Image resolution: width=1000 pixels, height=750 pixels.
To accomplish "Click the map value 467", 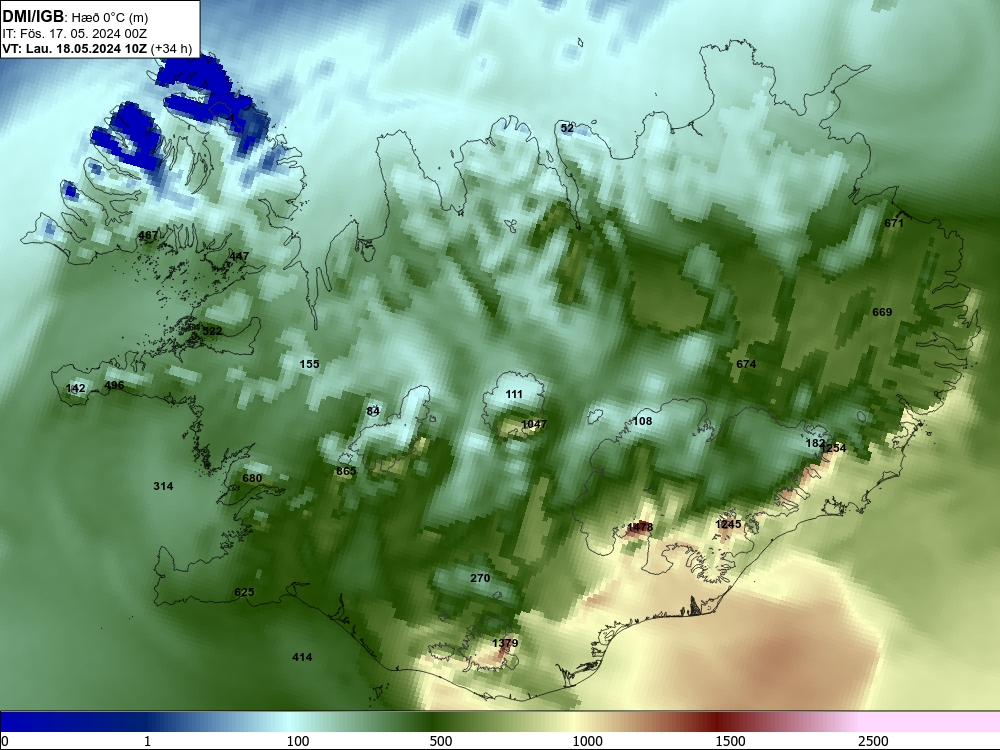I will click(x=148, y=235).
